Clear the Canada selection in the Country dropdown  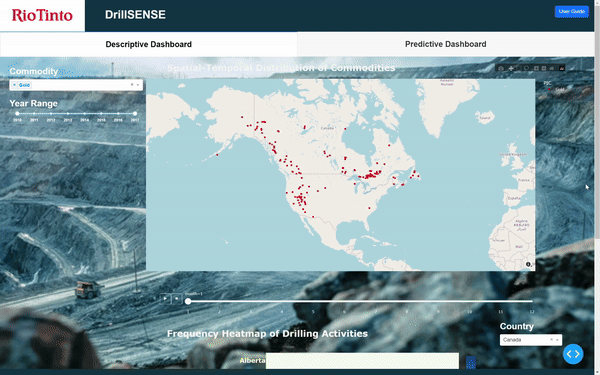[551, 339]
